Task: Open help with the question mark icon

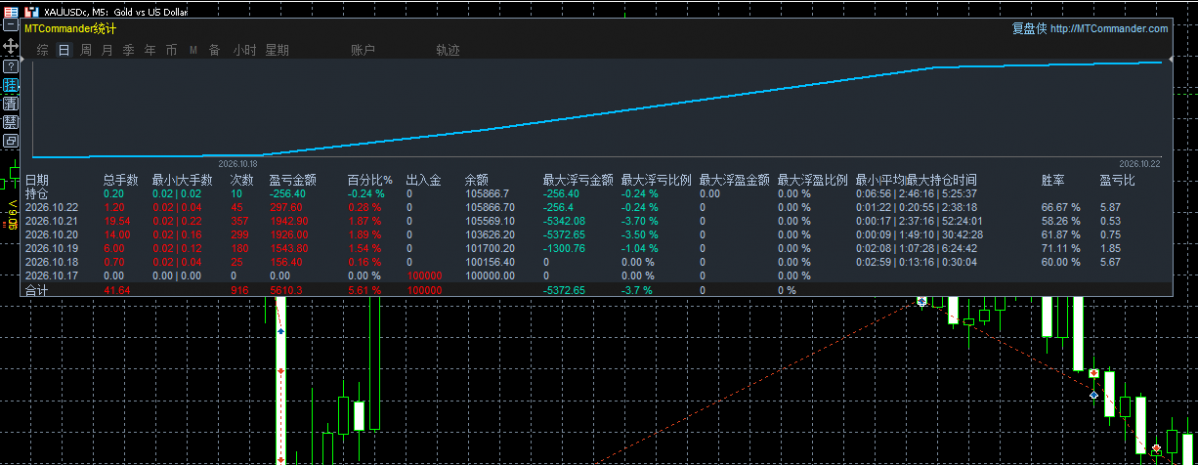Action: (11, 66)
